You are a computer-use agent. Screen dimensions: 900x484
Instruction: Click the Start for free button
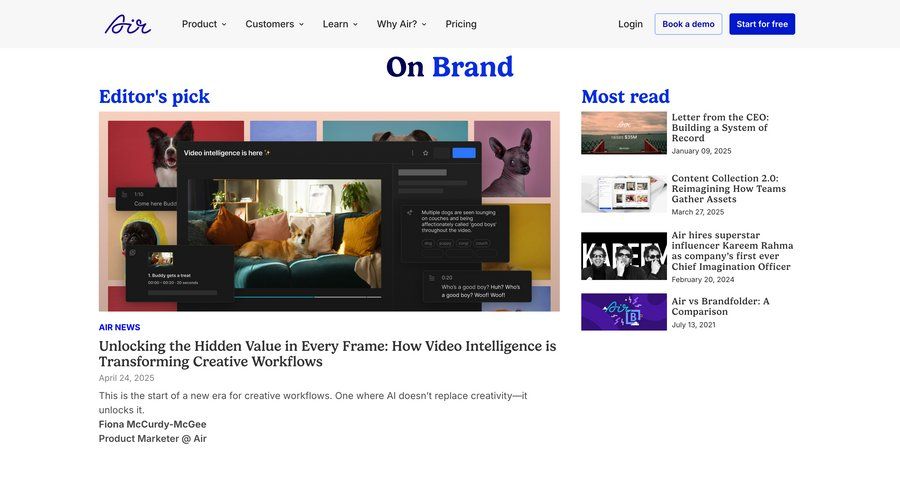pos(761,24)
